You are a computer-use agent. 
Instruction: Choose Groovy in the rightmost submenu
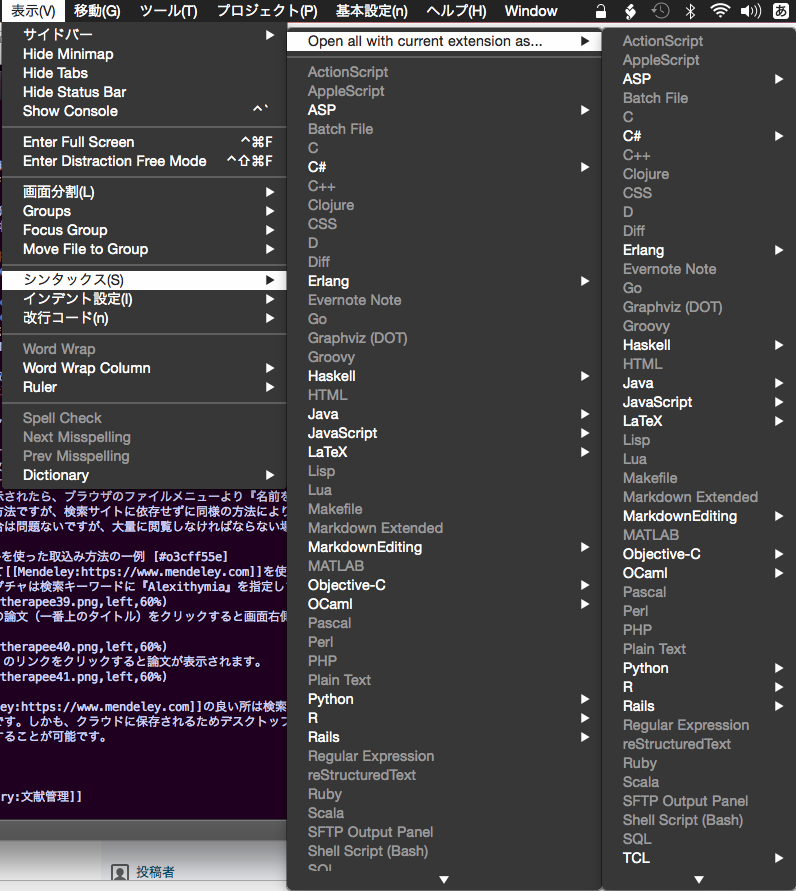[699, 326]
